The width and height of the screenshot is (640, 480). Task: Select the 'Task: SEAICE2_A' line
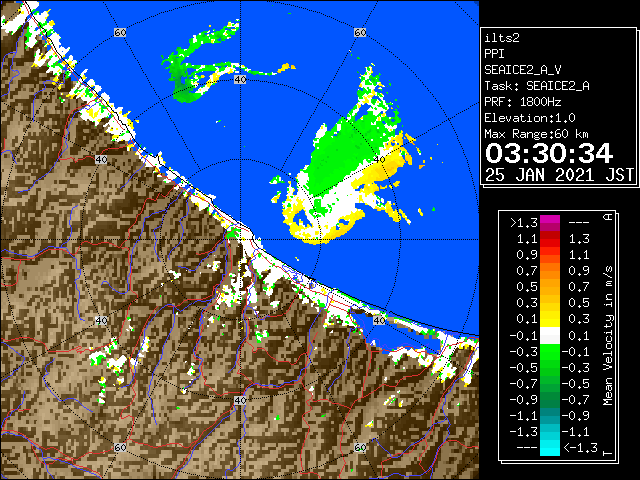pyautogui.click(x=537, y=86)
